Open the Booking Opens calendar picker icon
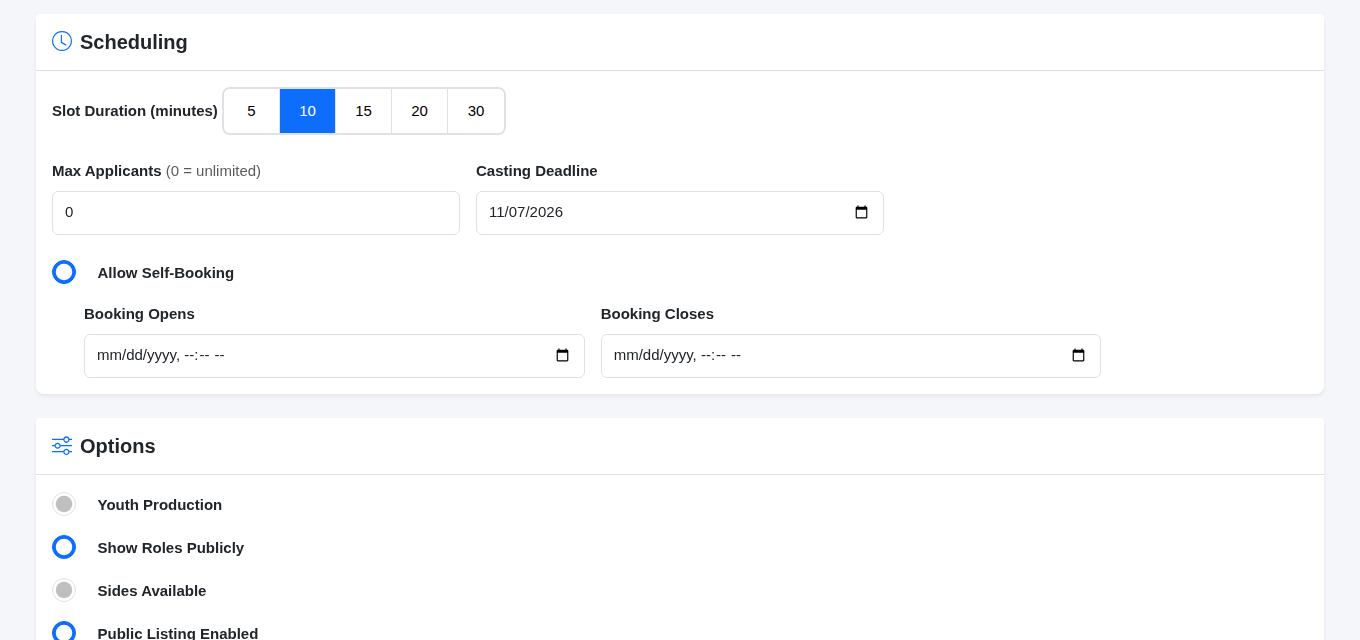Screen dimensions: 1360x640 563,356
